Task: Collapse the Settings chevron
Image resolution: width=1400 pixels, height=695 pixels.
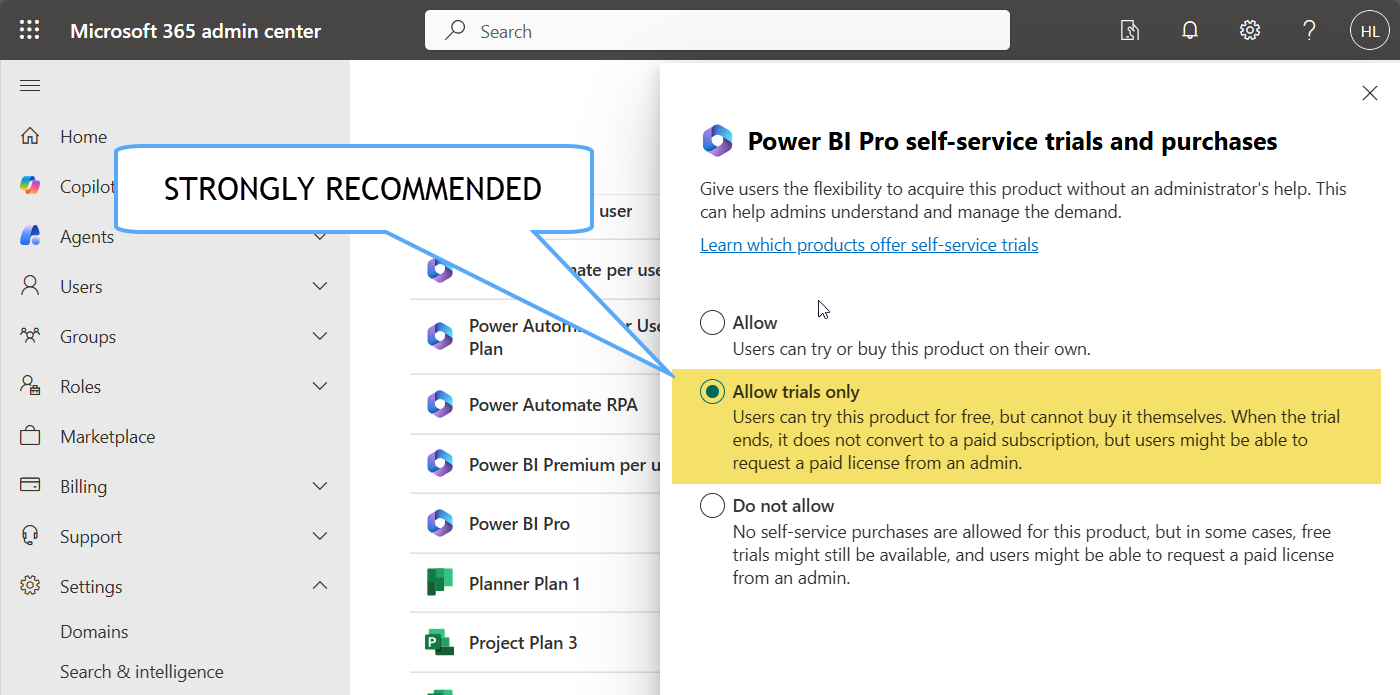Action: [x=320, y=586]
